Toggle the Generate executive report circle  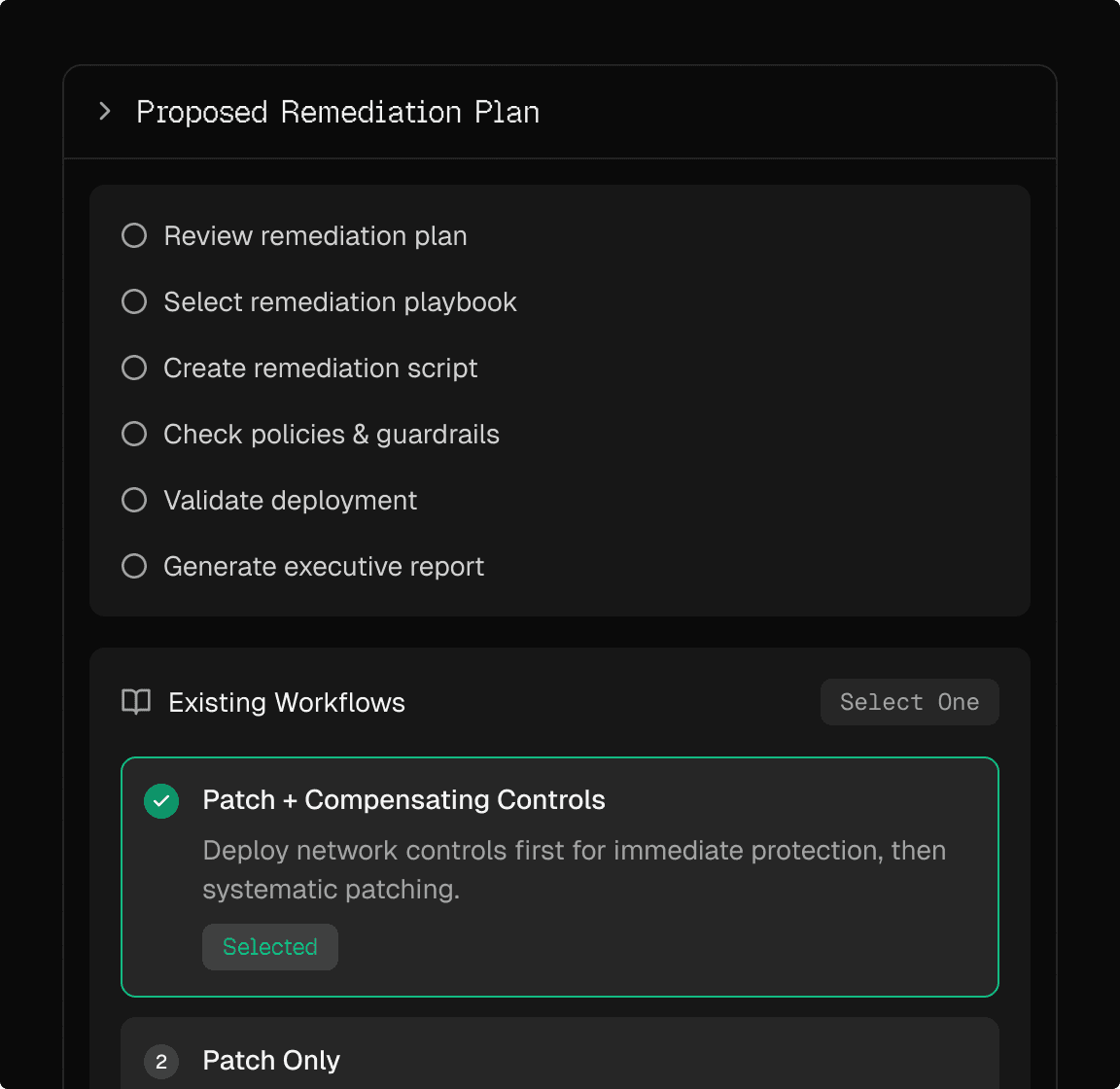coord(134,567)
